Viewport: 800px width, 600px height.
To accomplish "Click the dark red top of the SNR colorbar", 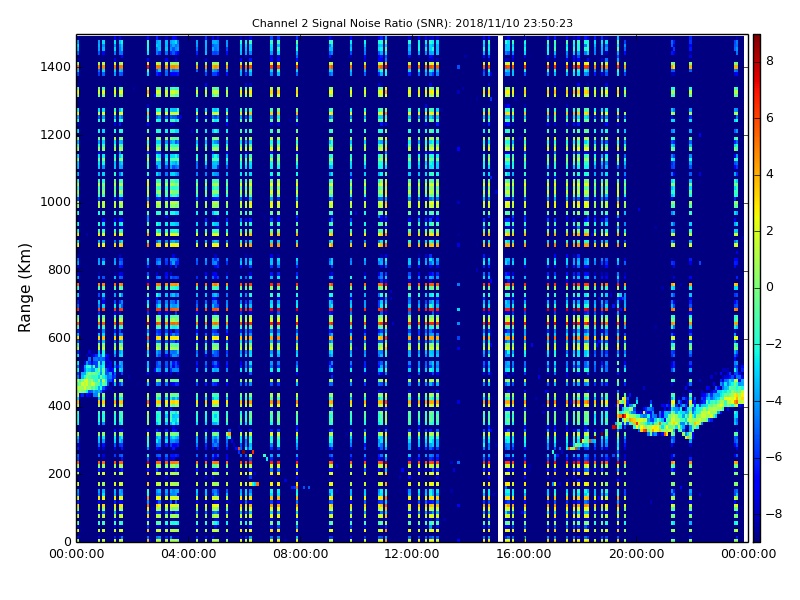I will [x=757, y=41].
